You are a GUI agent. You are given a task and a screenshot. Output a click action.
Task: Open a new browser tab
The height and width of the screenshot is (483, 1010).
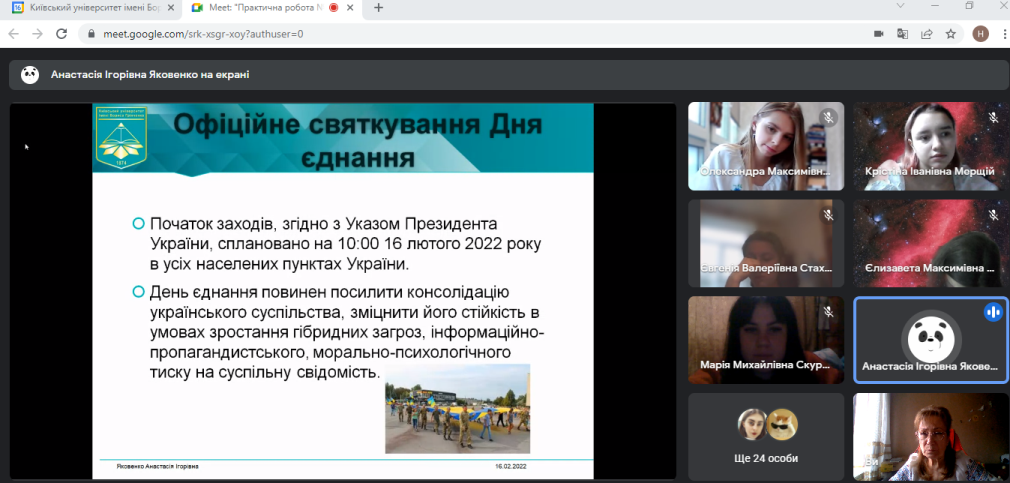click(x=378, y=7)
